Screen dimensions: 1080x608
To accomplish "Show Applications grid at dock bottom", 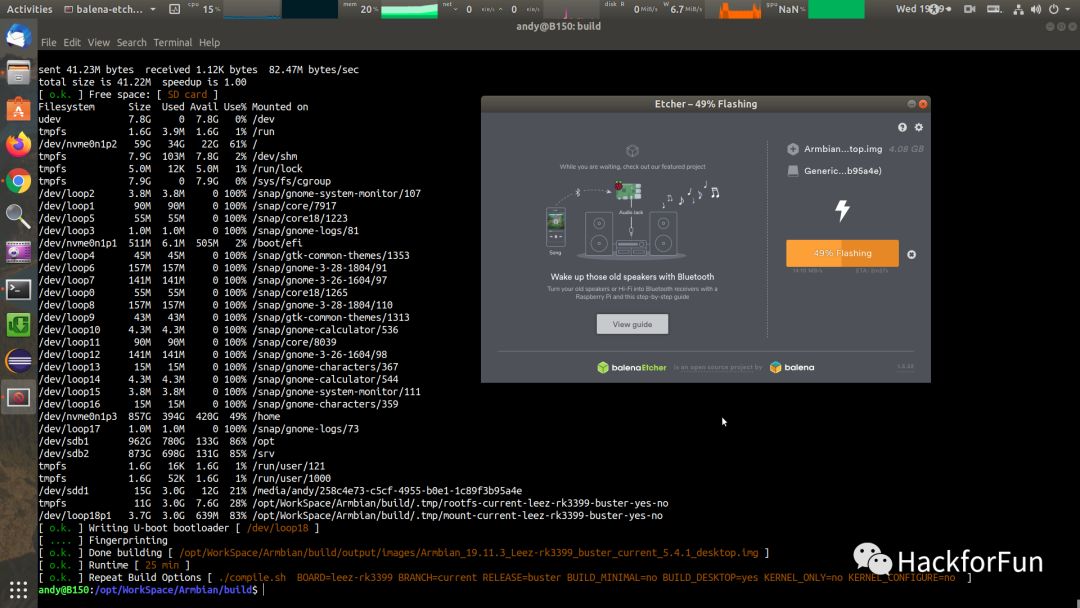I will pos(19,590).
